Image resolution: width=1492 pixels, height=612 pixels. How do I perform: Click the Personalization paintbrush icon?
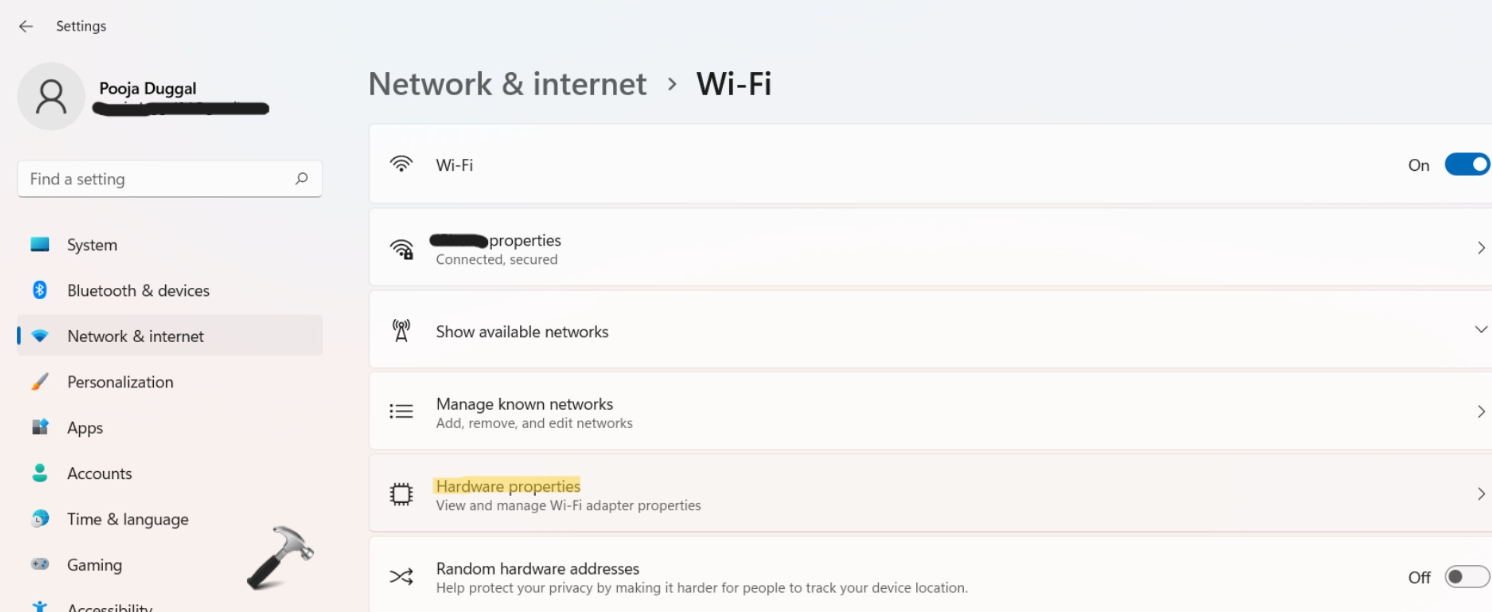40,382
